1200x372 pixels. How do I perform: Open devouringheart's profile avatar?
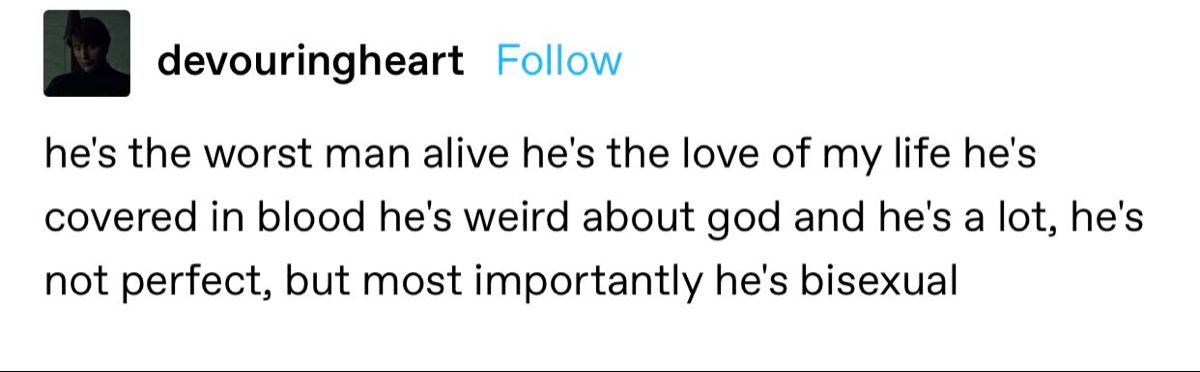[87, 53]
